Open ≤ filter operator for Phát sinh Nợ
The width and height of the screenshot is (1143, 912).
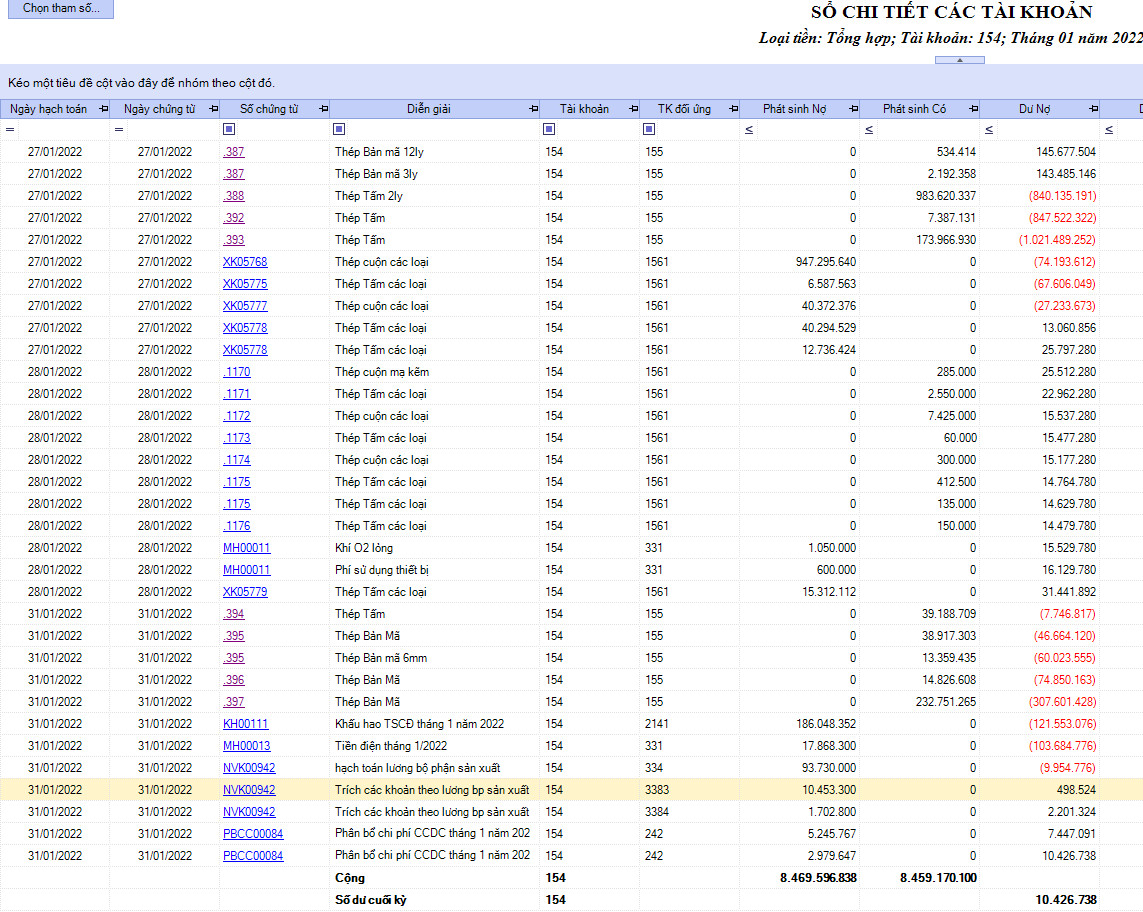click(x=749, y=130)
